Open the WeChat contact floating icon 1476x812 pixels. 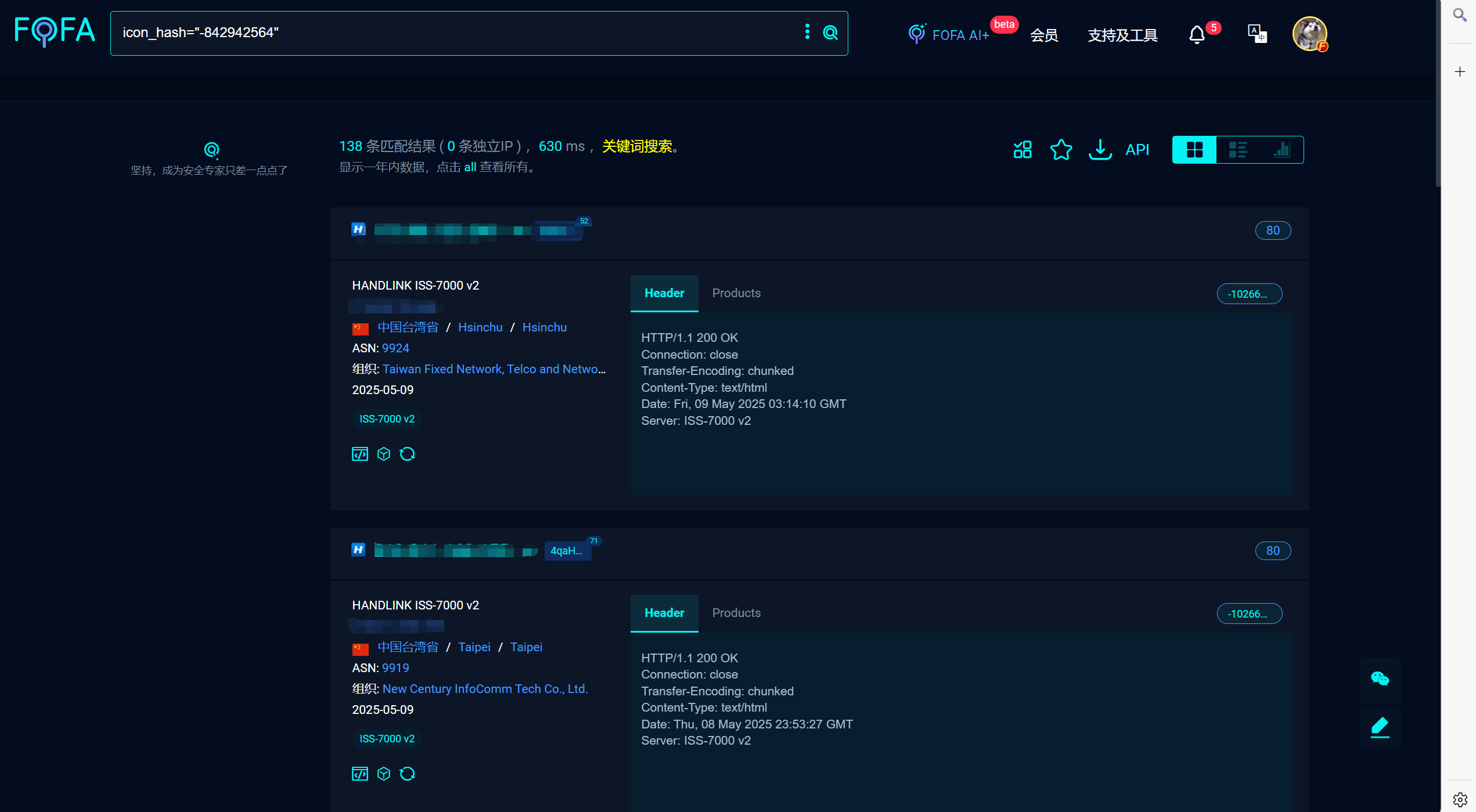pos(1380,679)
